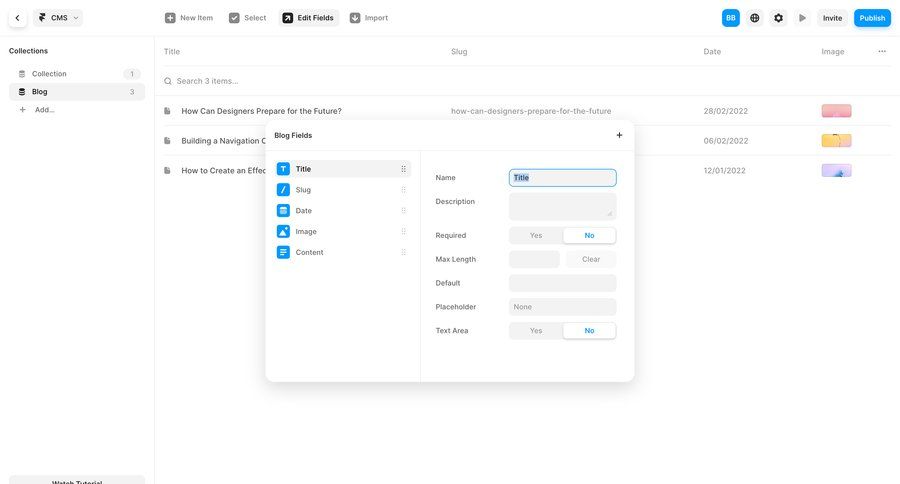Image resolution: width=900 pixels, height=484 pixels.
Task: Select Collection in the sidebar
Action: click(x=77, y=73)
